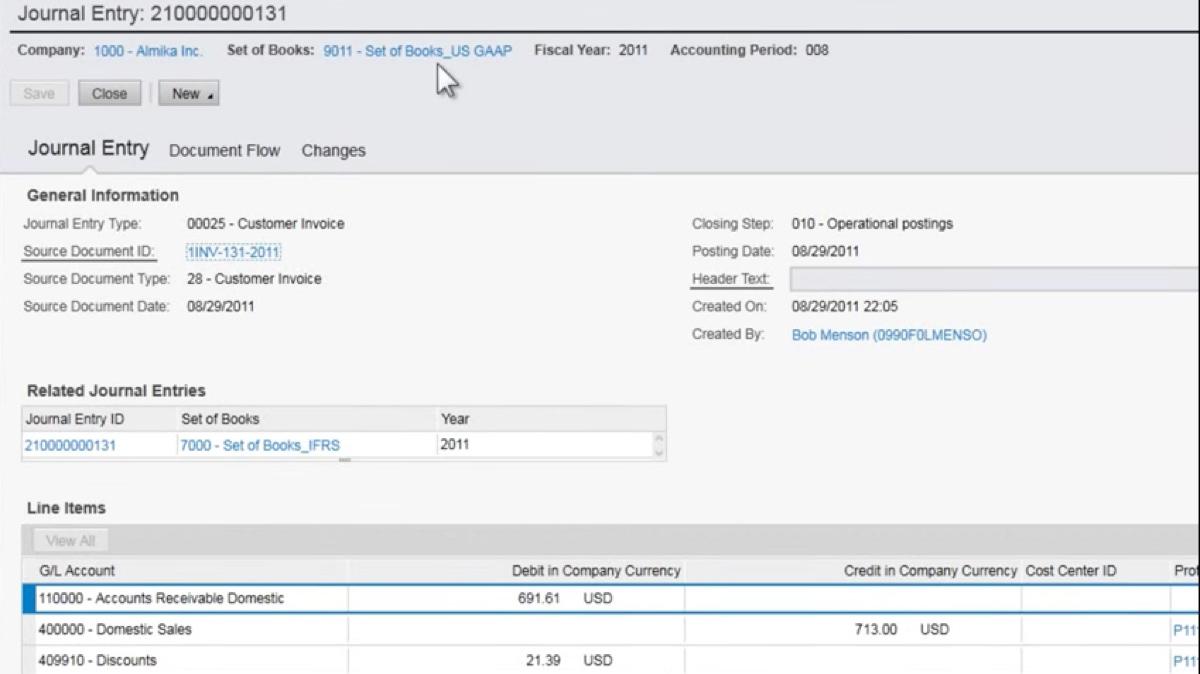Open 7000 - Set of Books_IFRS link
This screenshot has height=674, width=1200.
[259, 446]
